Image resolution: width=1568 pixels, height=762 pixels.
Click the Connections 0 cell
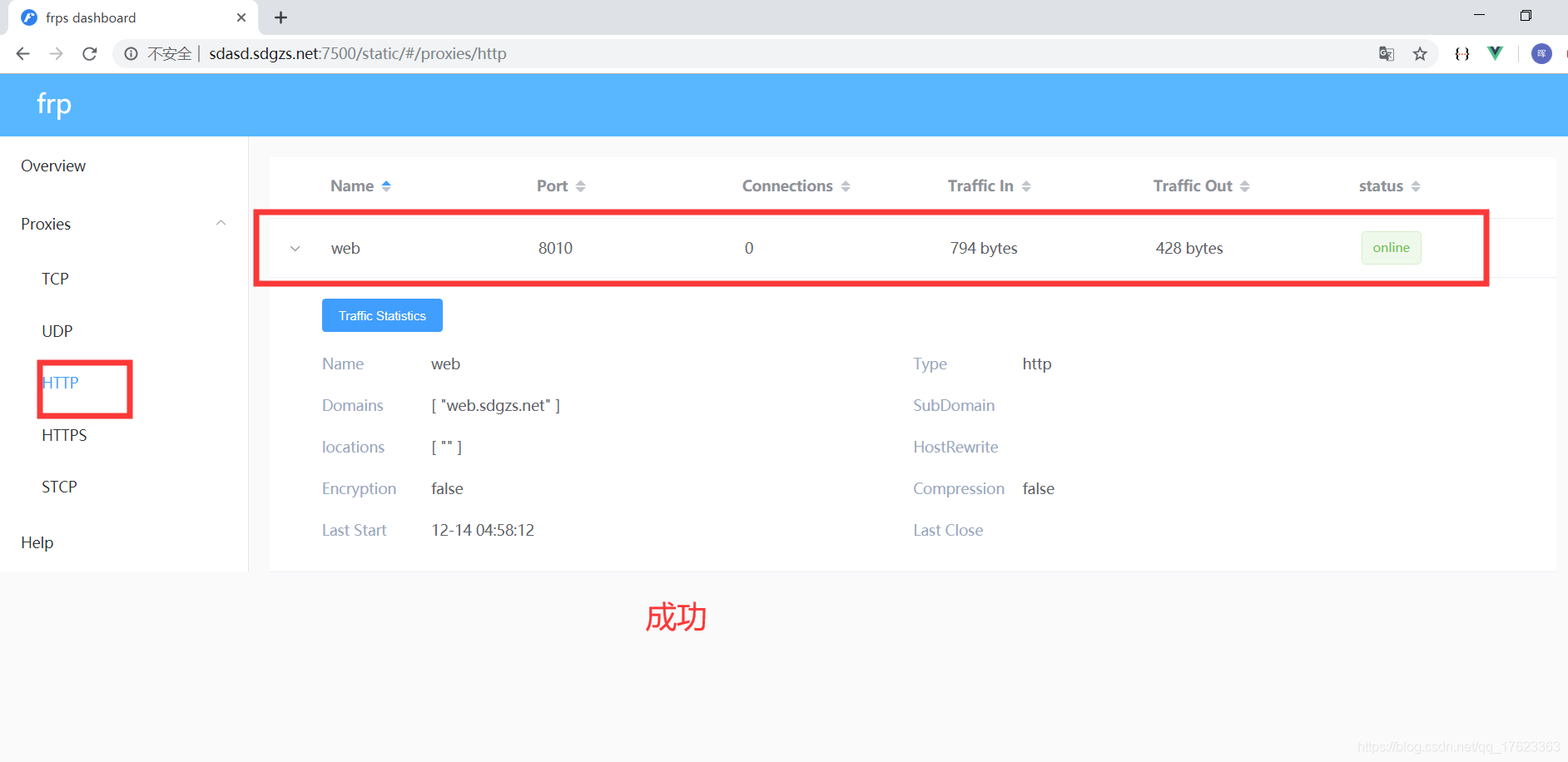(x=749, y=249)
